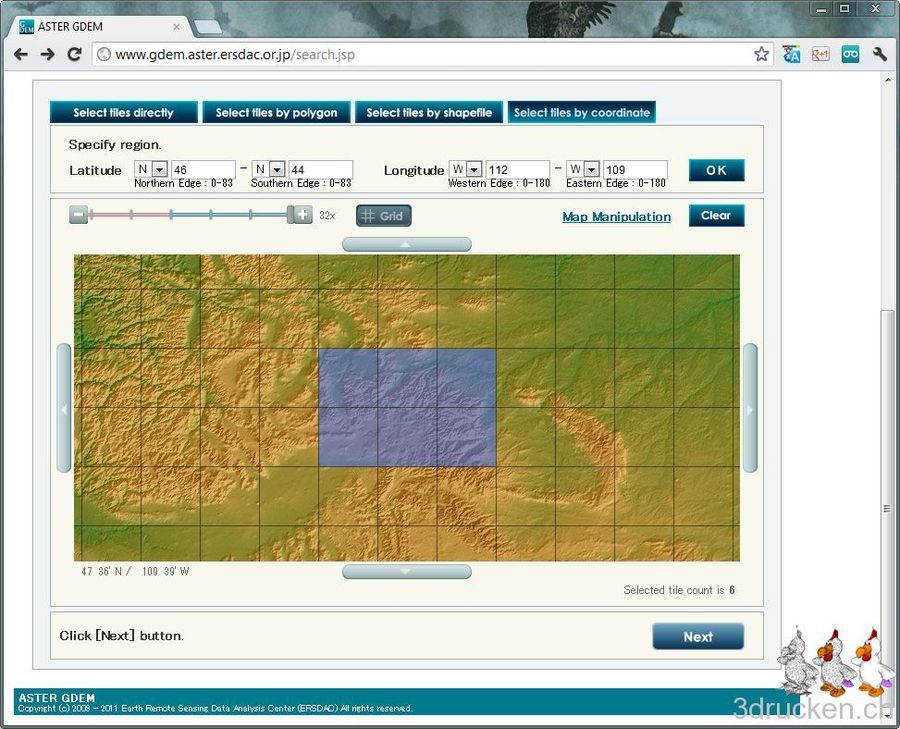Screen dimensions: 900x729
Task: Open the translate extension icon
Action: (x=792, y=55)
